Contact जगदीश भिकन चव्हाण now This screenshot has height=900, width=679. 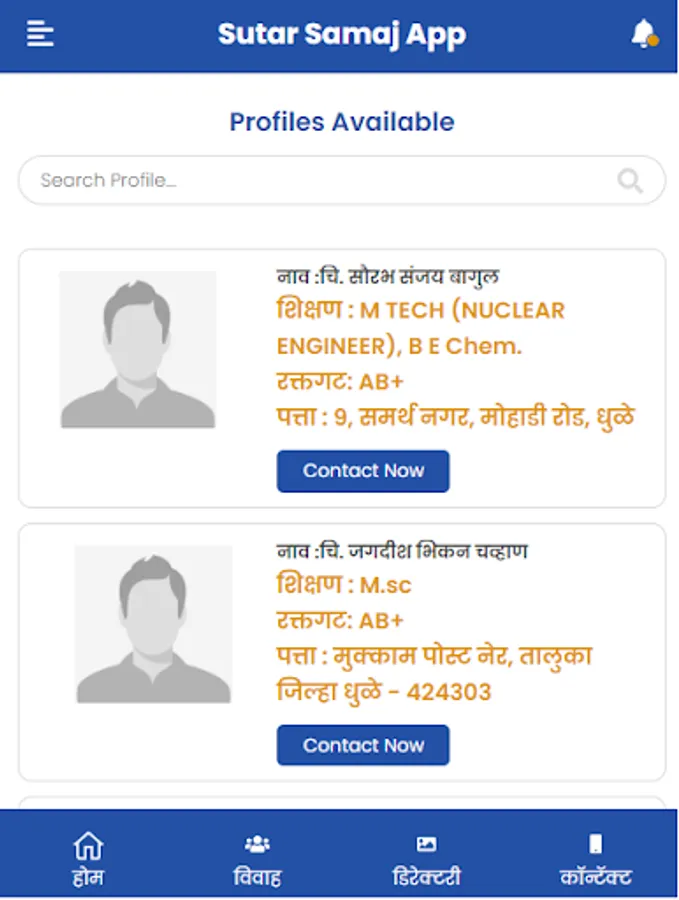(x=363, y=745)
